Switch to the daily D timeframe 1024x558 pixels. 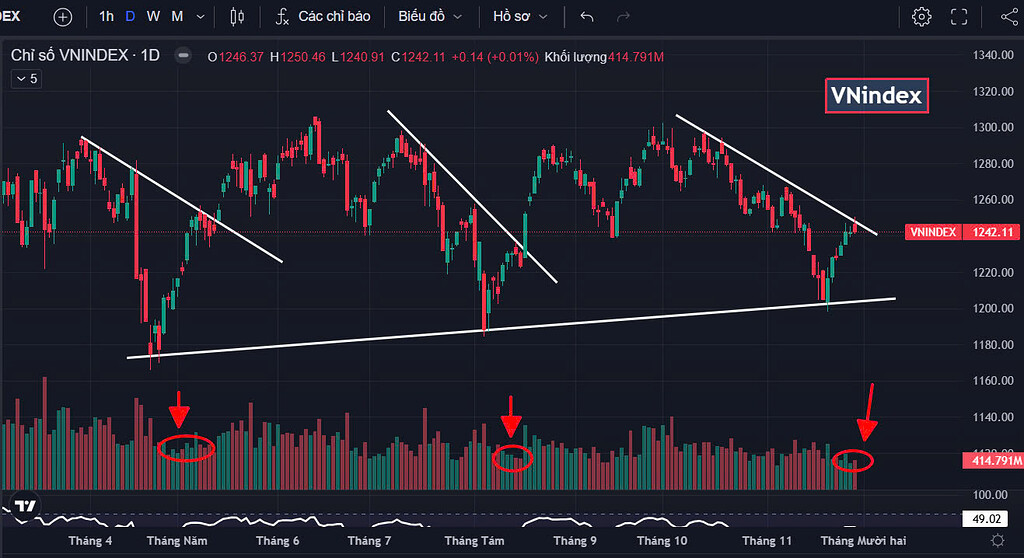coord(130,17)
